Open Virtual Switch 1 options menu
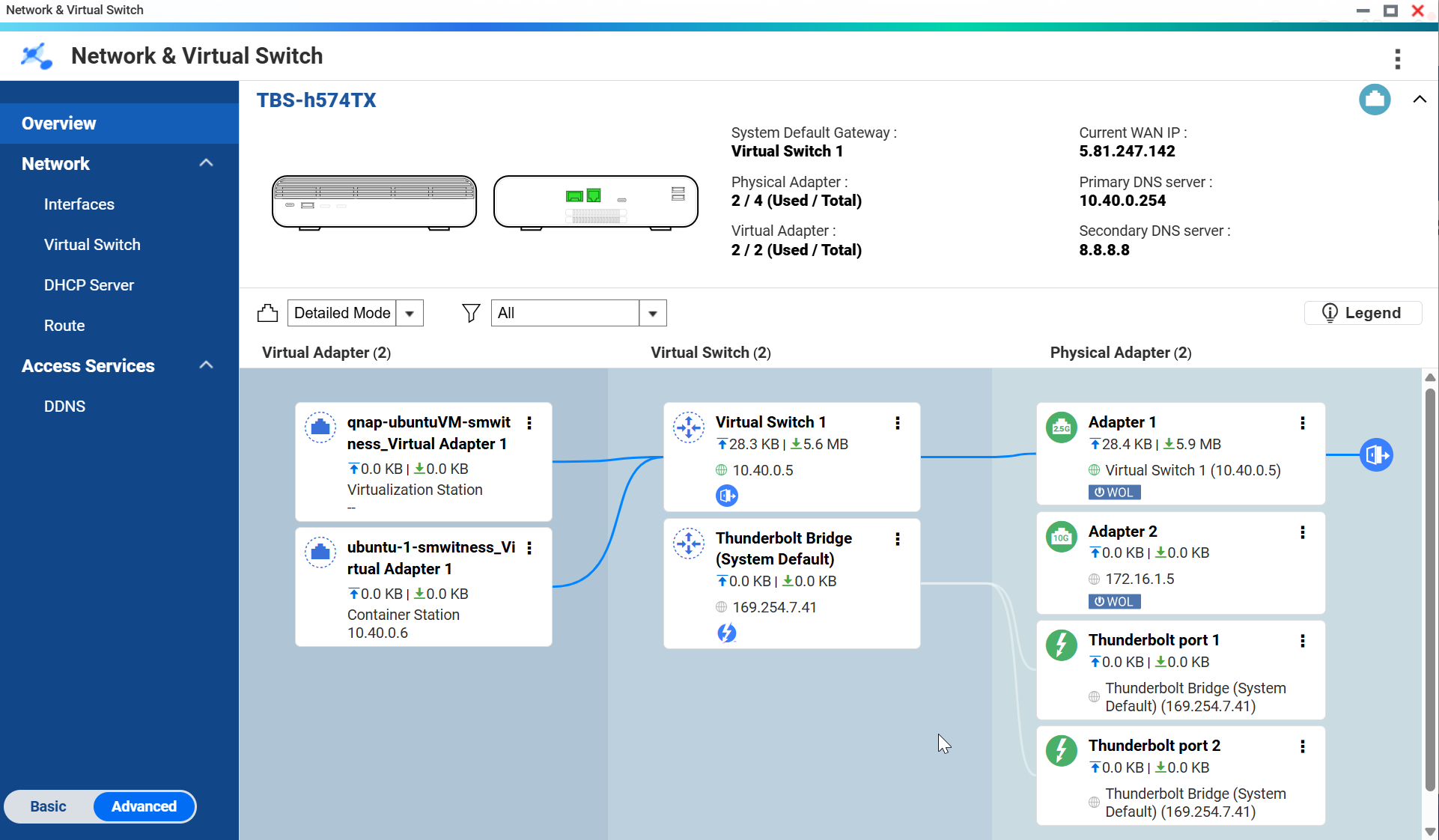Viewport: 1439px width, 840px height. [897, 423]
